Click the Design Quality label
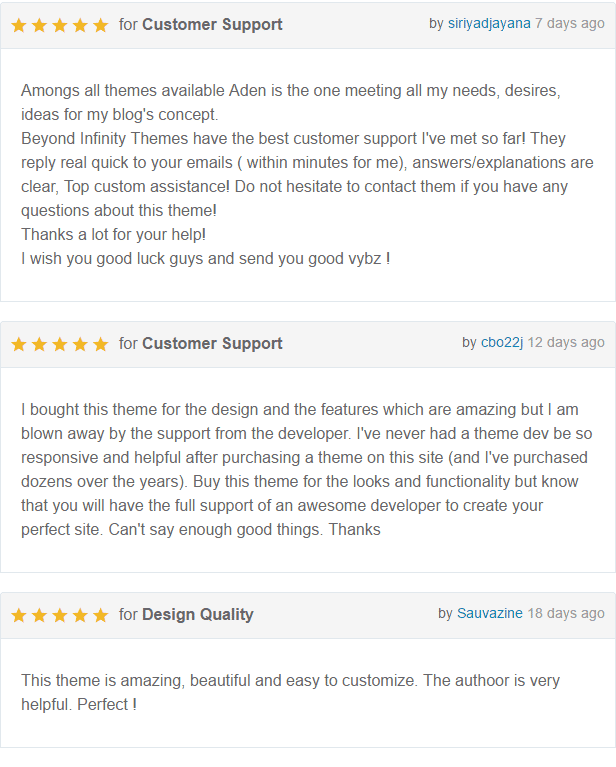This screenshot has width=616, height=767. tap(197, 614)
